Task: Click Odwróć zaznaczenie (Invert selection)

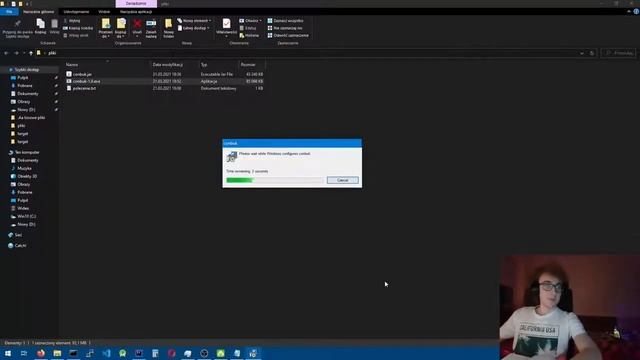Action: [x=288, y=36]
